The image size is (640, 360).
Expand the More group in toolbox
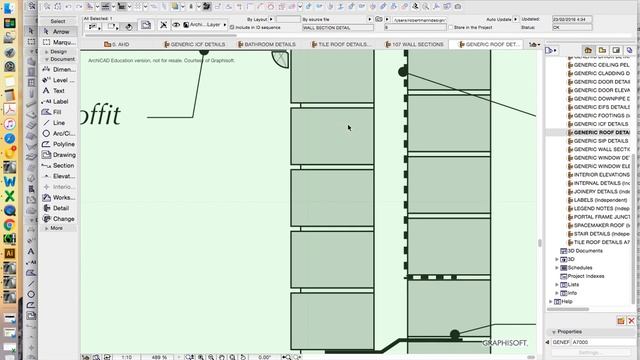coord(47,228)
